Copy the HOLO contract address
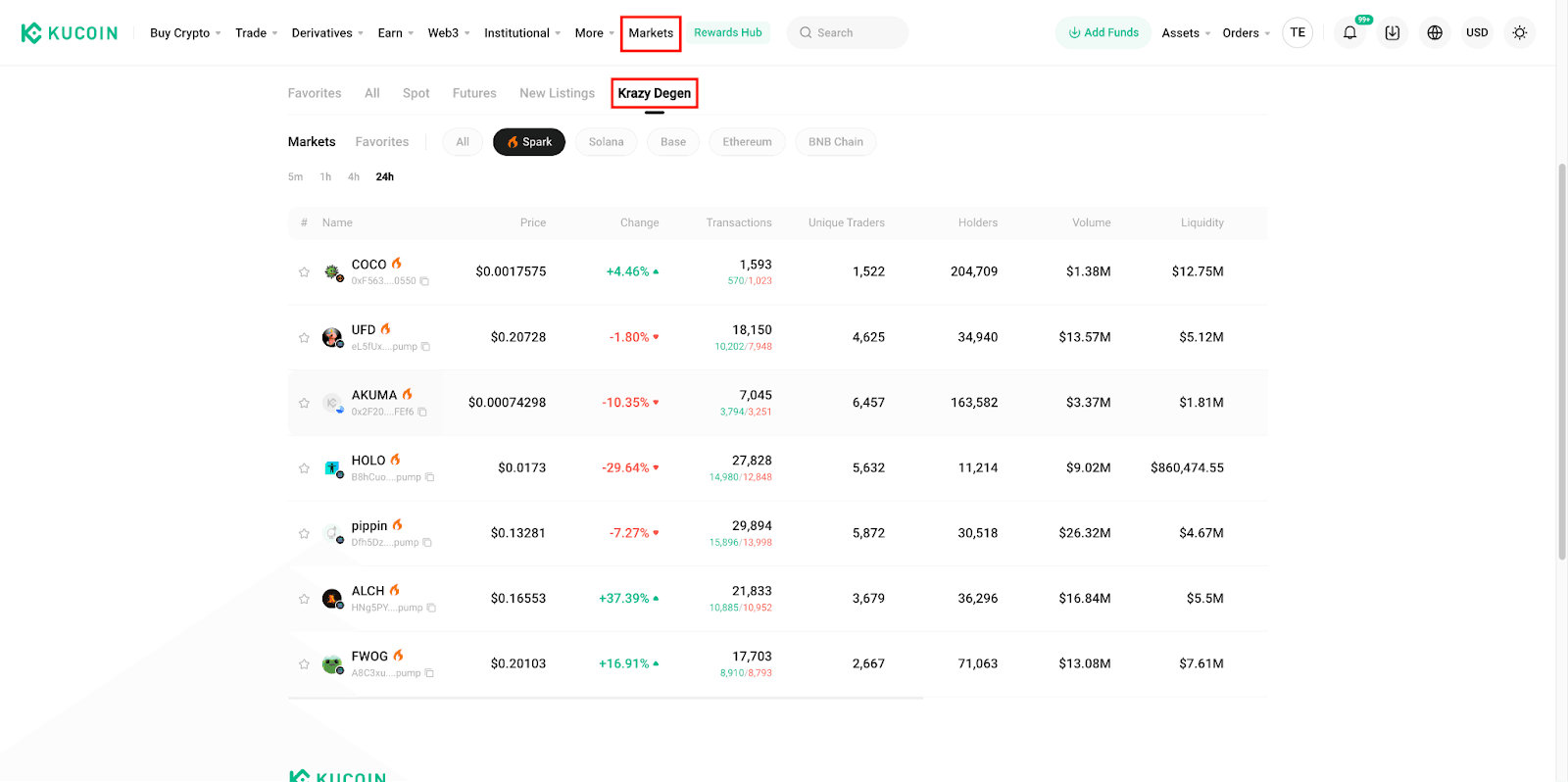Viewport: 1568px width, 782px height. (x=429, y=478)
